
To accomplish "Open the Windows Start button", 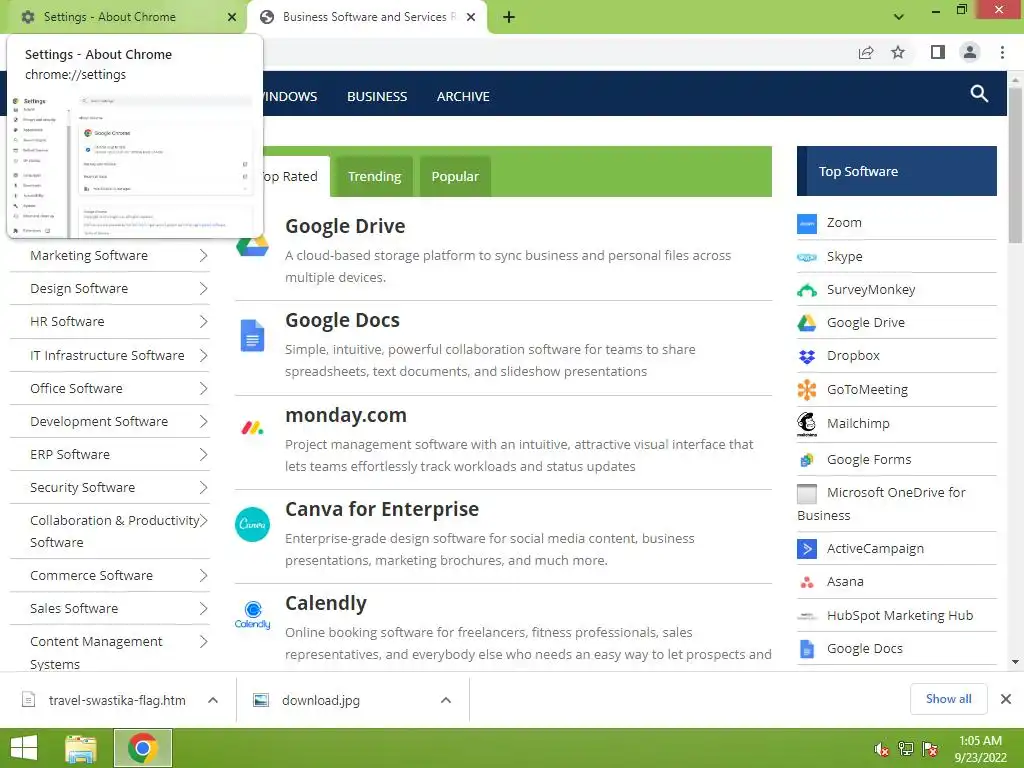I will [x=24, y=748].
